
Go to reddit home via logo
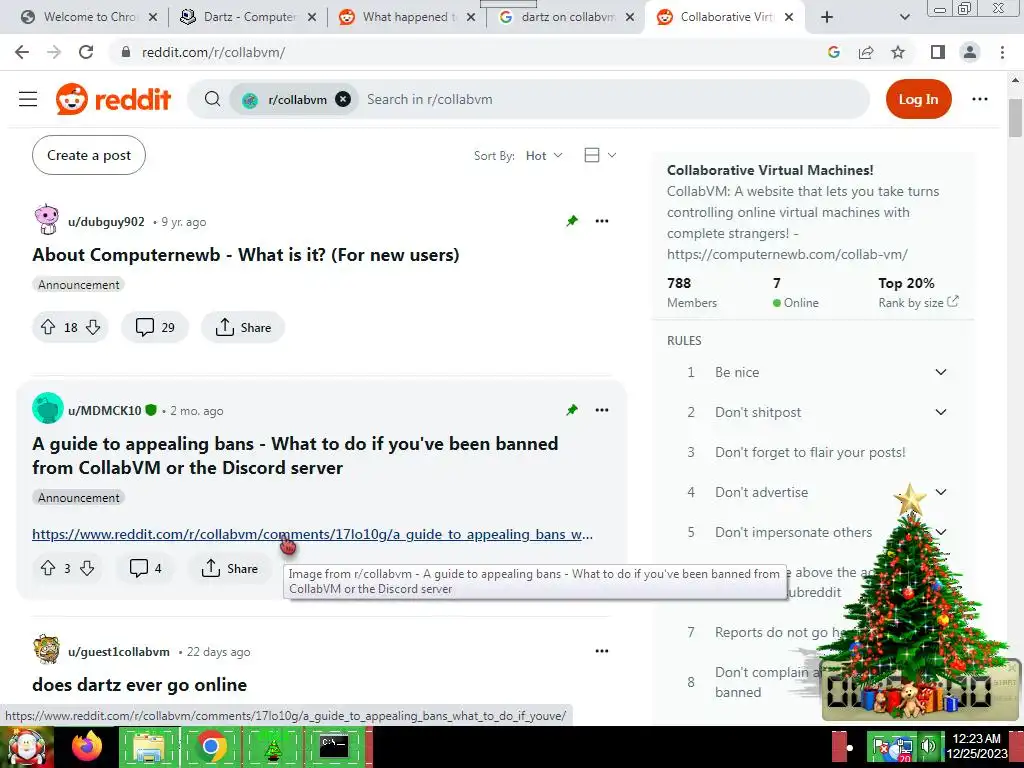click(113, 99)
